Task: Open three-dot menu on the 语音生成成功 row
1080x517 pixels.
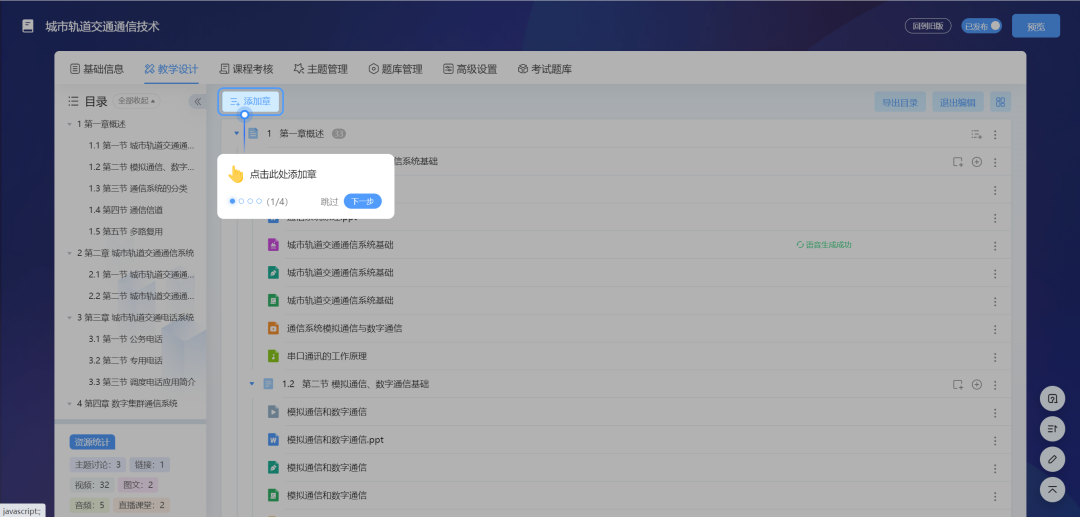Action: [x=995, y=246]
